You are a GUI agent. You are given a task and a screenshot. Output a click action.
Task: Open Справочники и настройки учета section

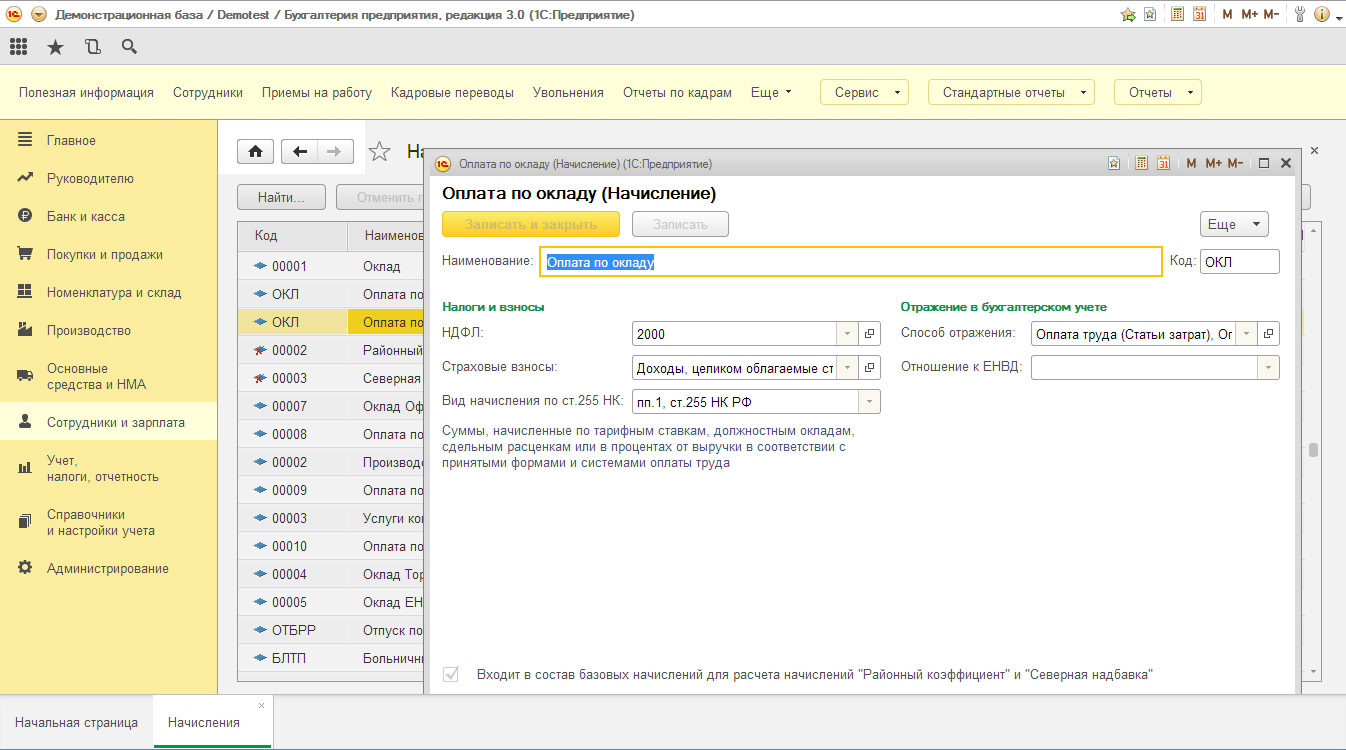click(x=108, y=522)
